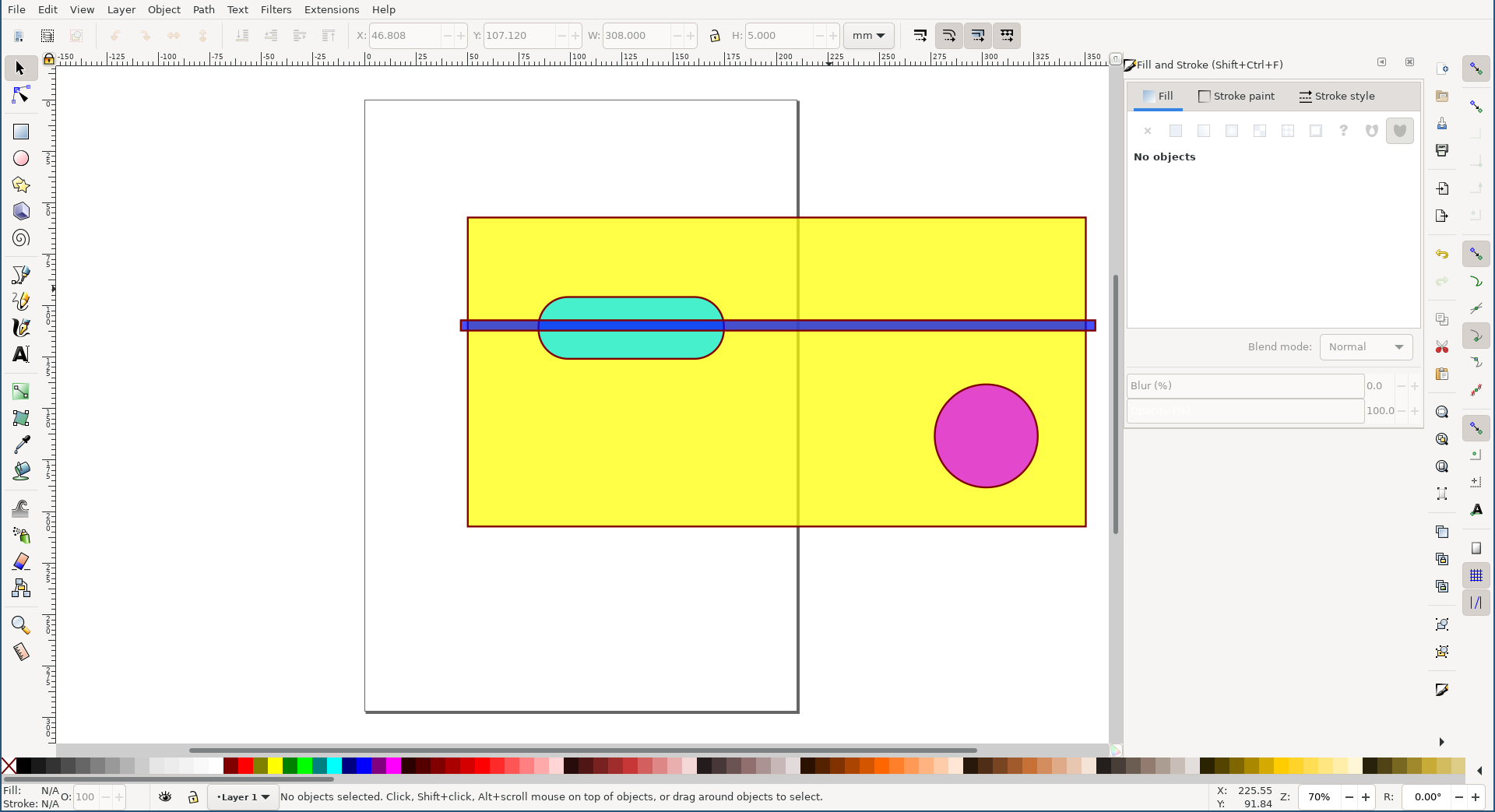Open the Blend mode Normal dropdown
Screen dimensions: 1495x812
[1366, 347]
